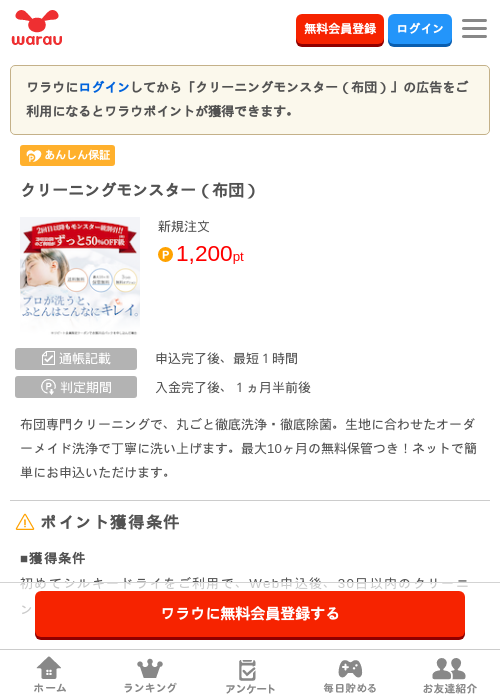Follow the ログイン link in the notice
Viewport: 500px width, 700px height.
pos(104,87)
